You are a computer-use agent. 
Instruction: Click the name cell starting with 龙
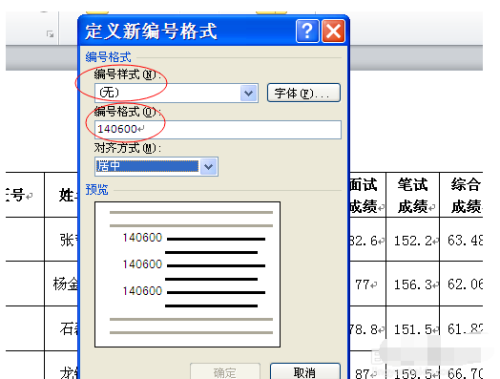click(x=61, y=365)
